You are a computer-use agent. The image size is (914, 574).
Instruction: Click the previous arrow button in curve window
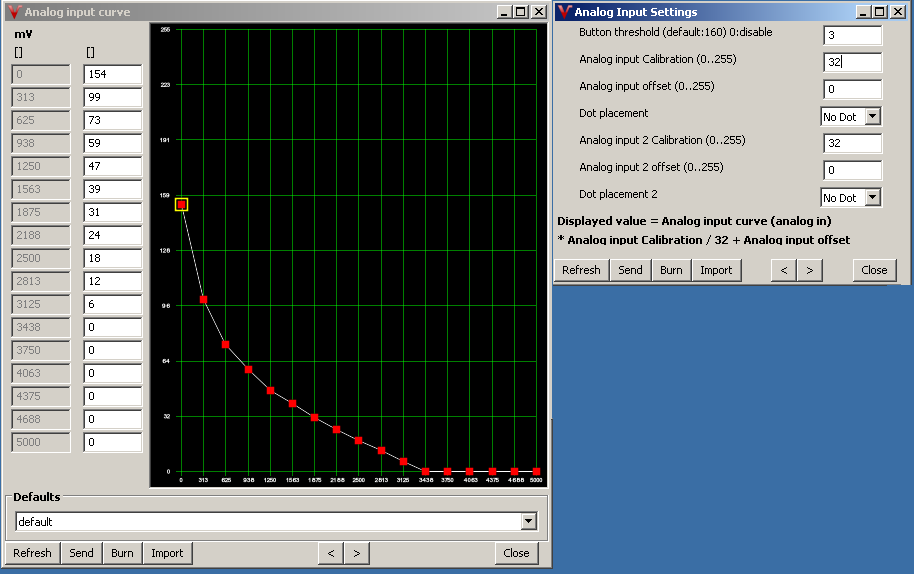(x=331, y=553)
